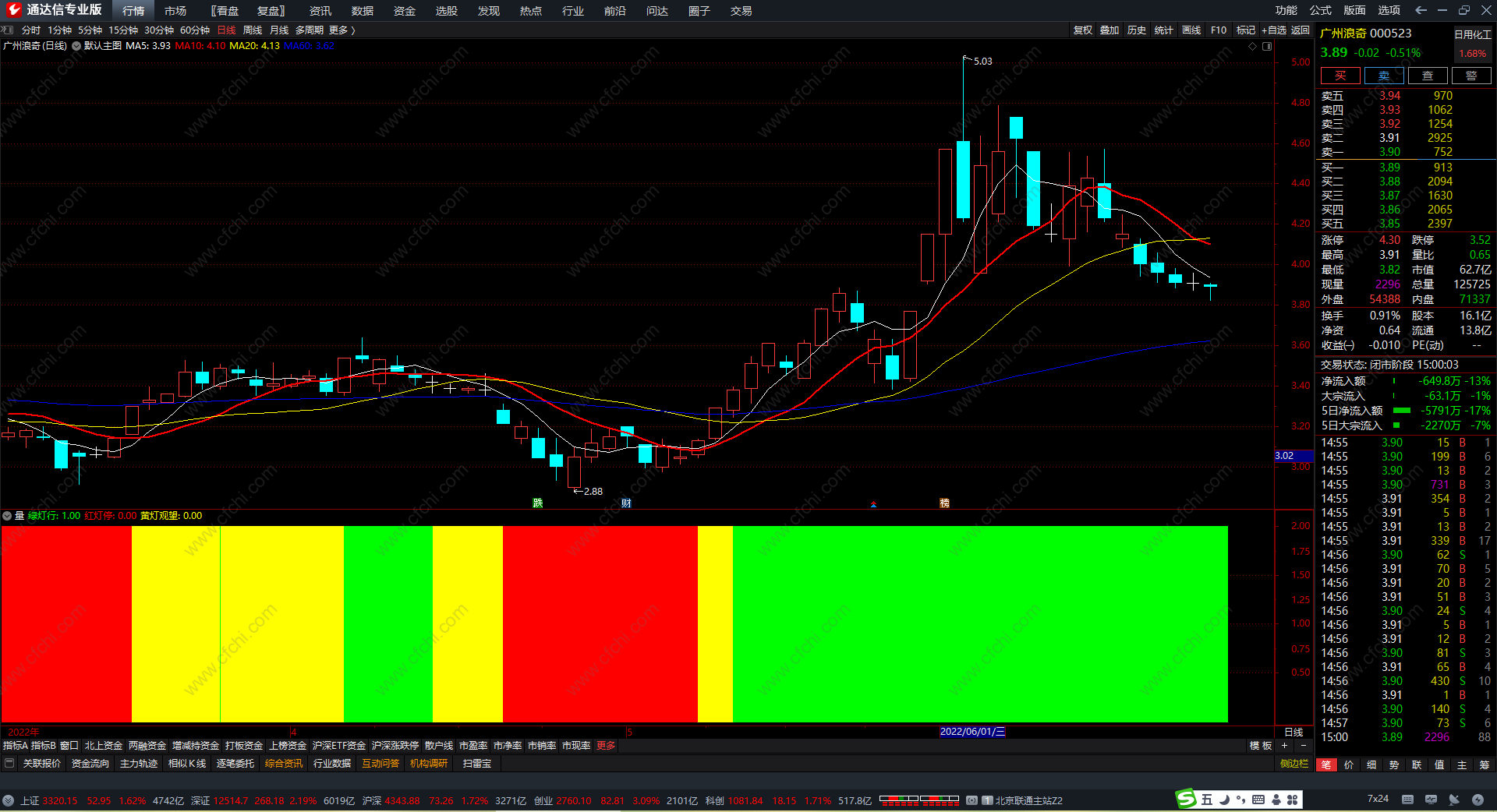Viewport: 1497px width, 812px height.
Task: Toggle the Sogou moon mode icon
Action: [x=1224, y=800]
